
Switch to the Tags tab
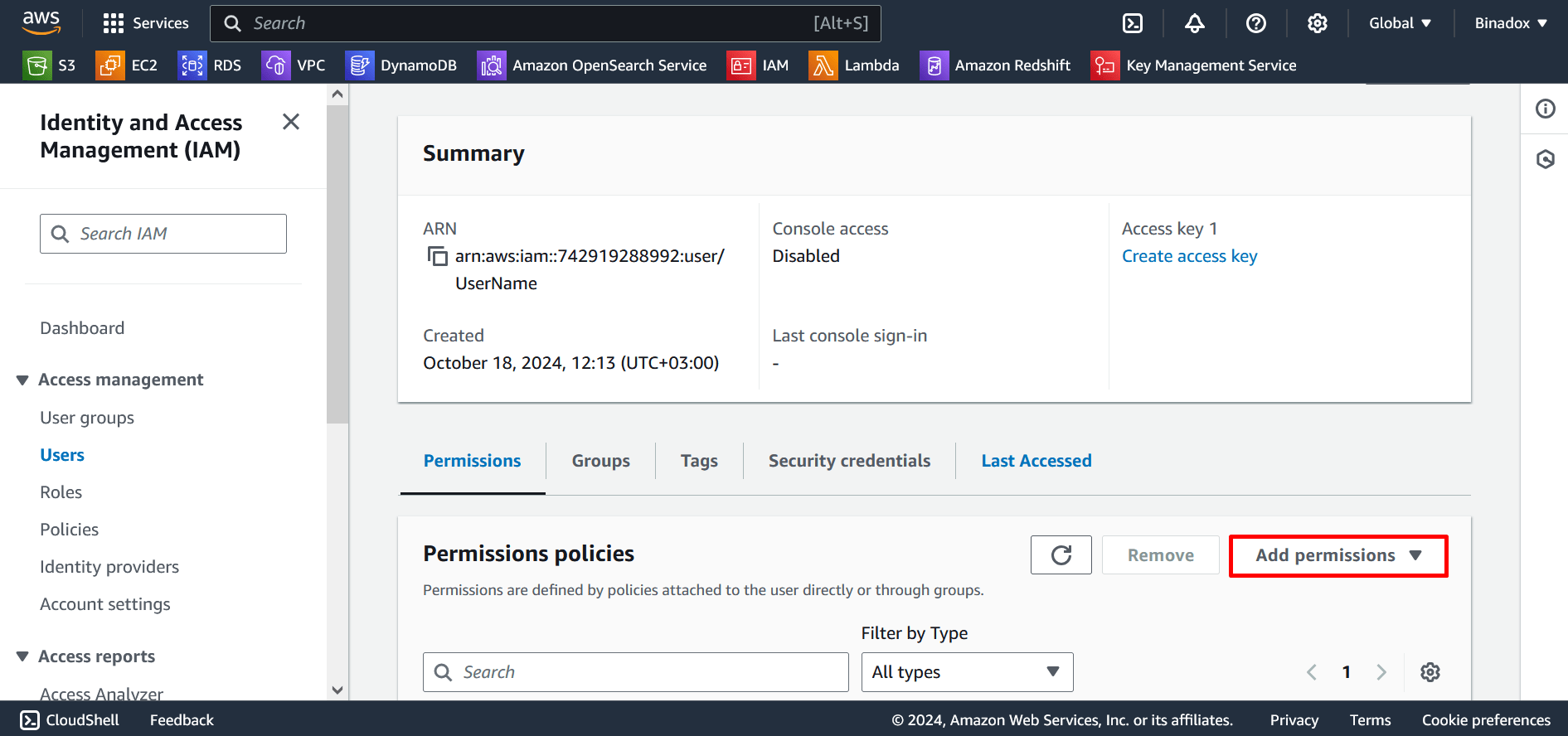(x=700, y=461)
